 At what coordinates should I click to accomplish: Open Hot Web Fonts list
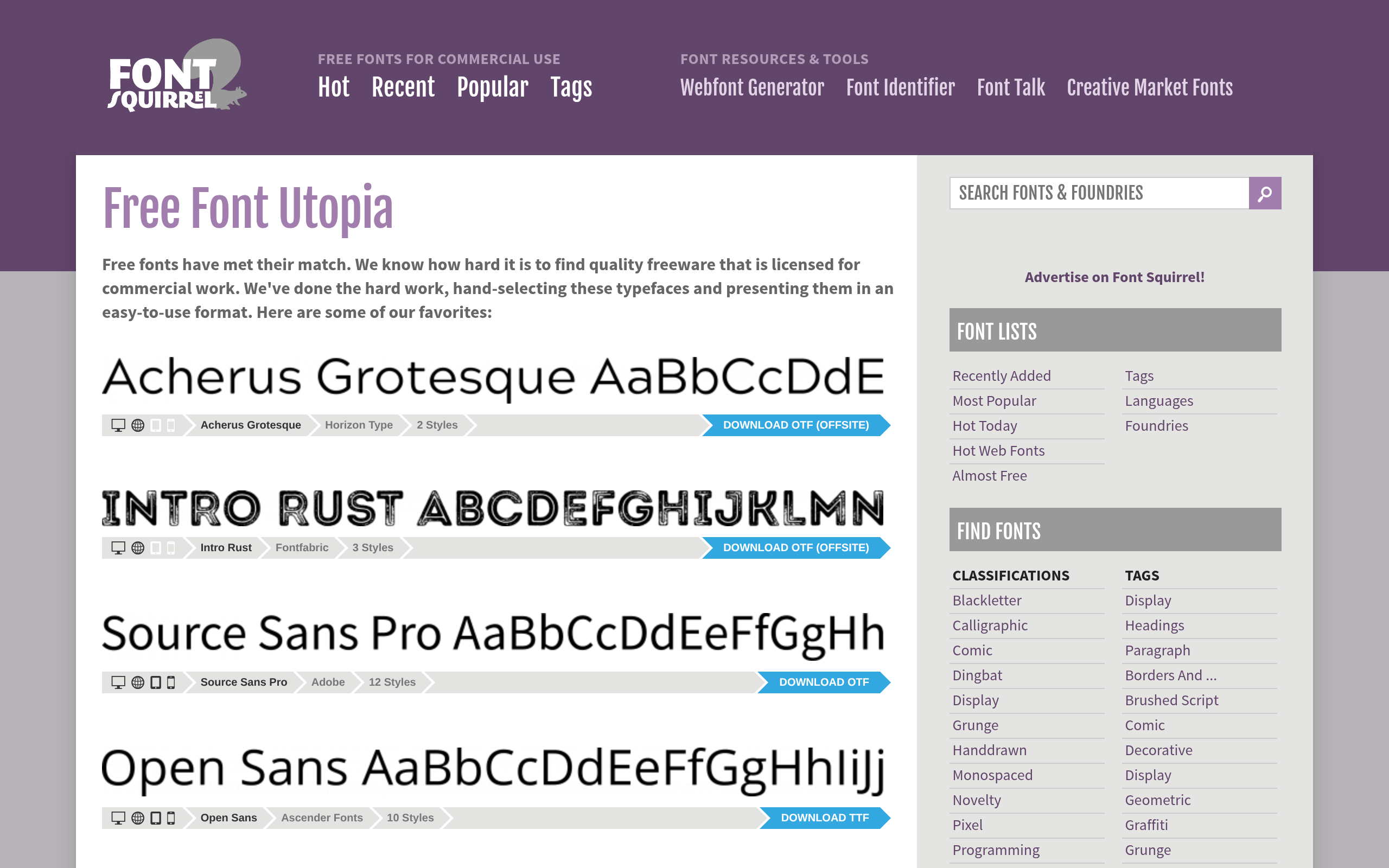999,451
